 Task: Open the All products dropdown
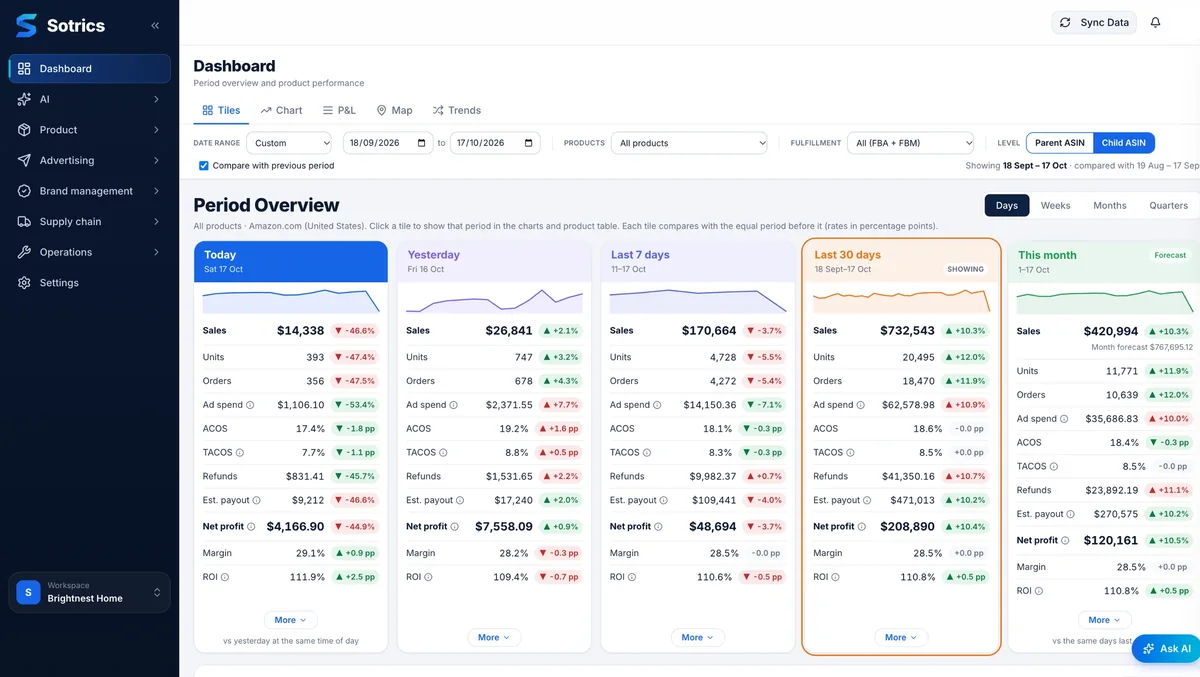(x=689, y=143)
